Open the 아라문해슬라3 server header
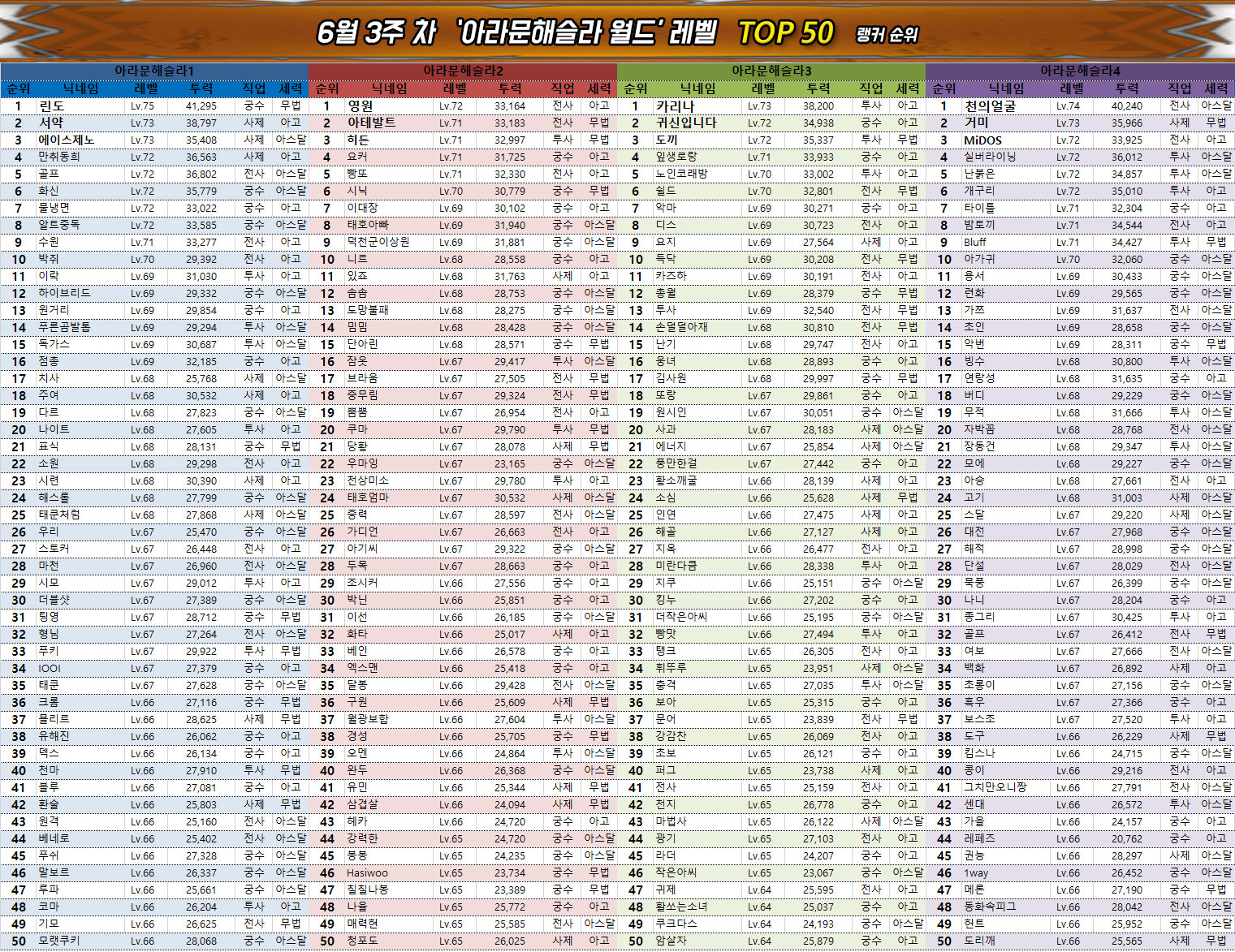 point(771,71)
